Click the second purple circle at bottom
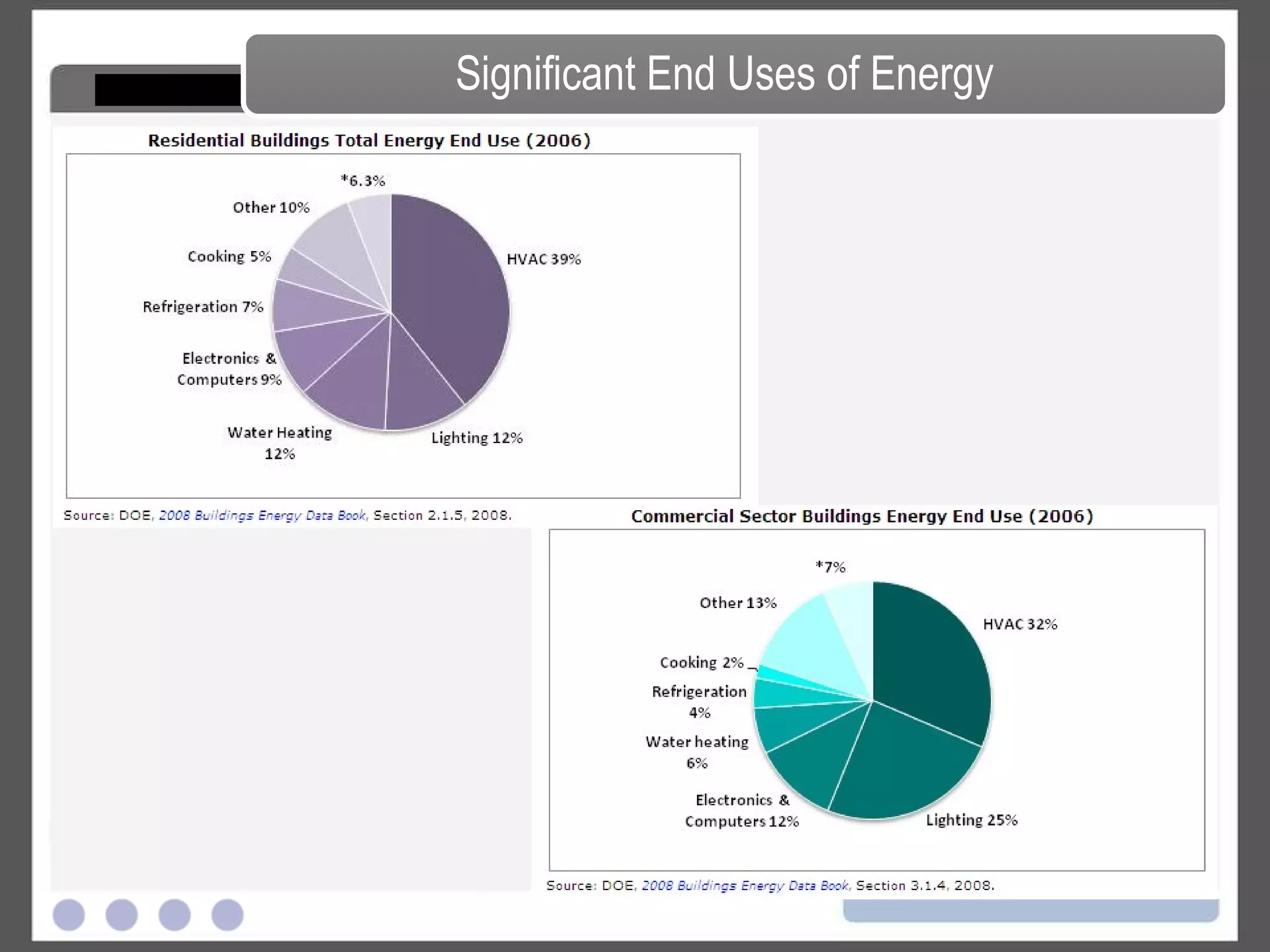 (x=122, y=915)
